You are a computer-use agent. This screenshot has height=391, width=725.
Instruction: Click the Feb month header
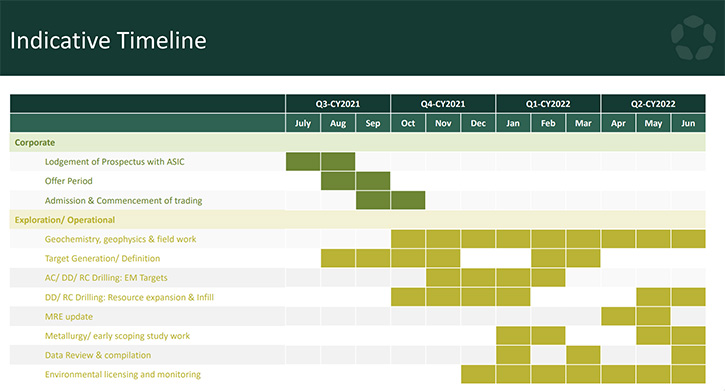click(548, 123)
